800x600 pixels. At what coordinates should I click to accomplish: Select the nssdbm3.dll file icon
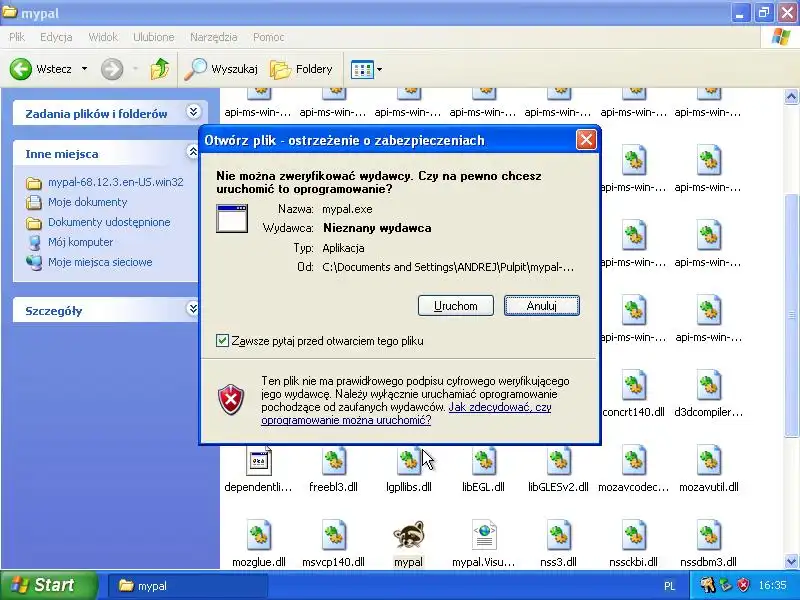[x=709, y=535]
